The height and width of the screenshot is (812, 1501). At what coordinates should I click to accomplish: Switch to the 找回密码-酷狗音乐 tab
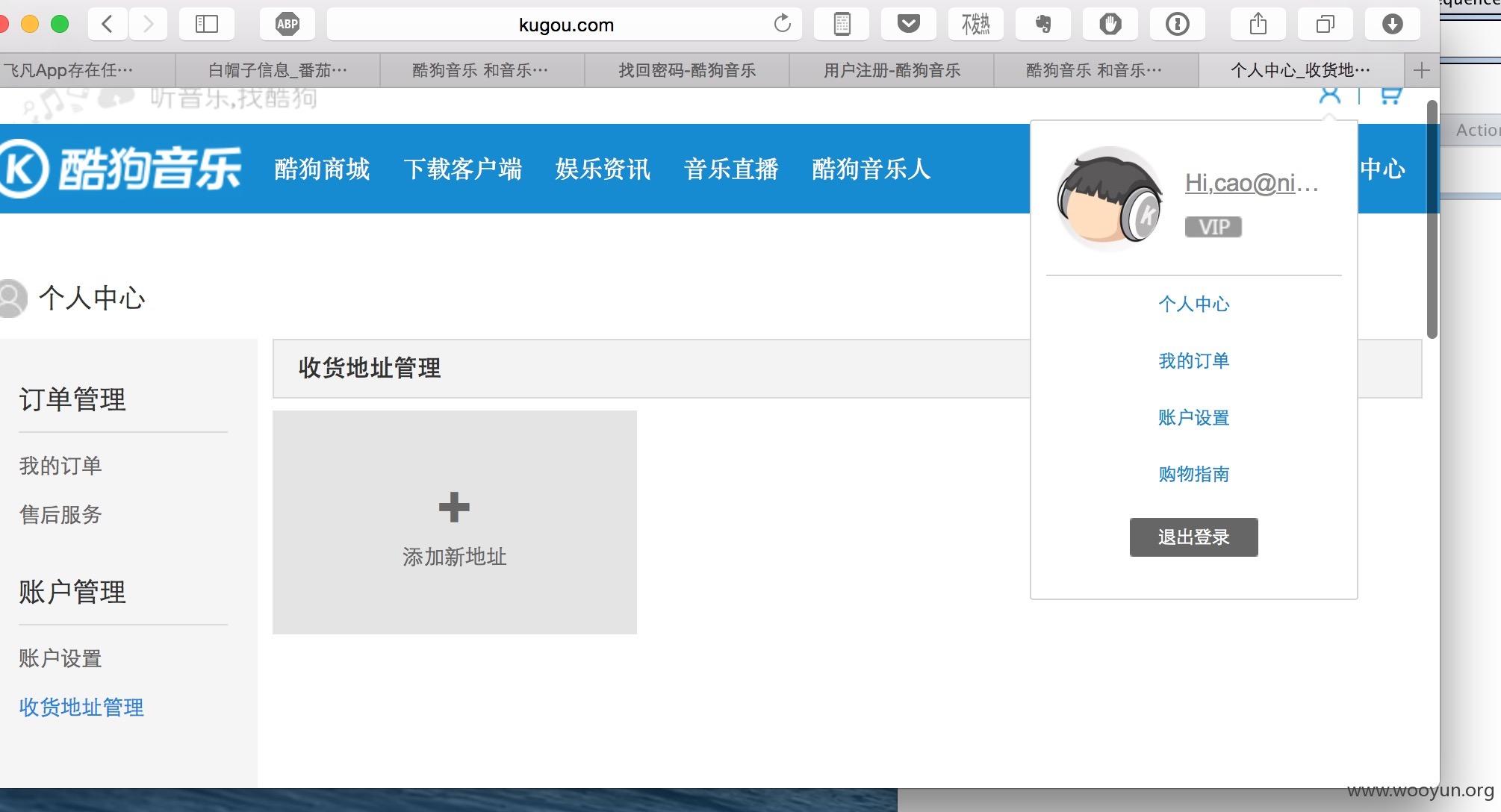click(x=687, y=70)
